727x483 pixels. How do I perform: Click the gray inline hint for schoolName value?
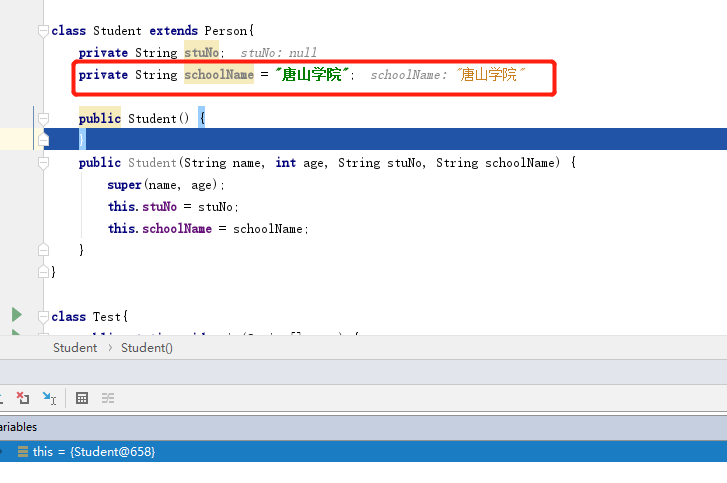coord(447,75)
